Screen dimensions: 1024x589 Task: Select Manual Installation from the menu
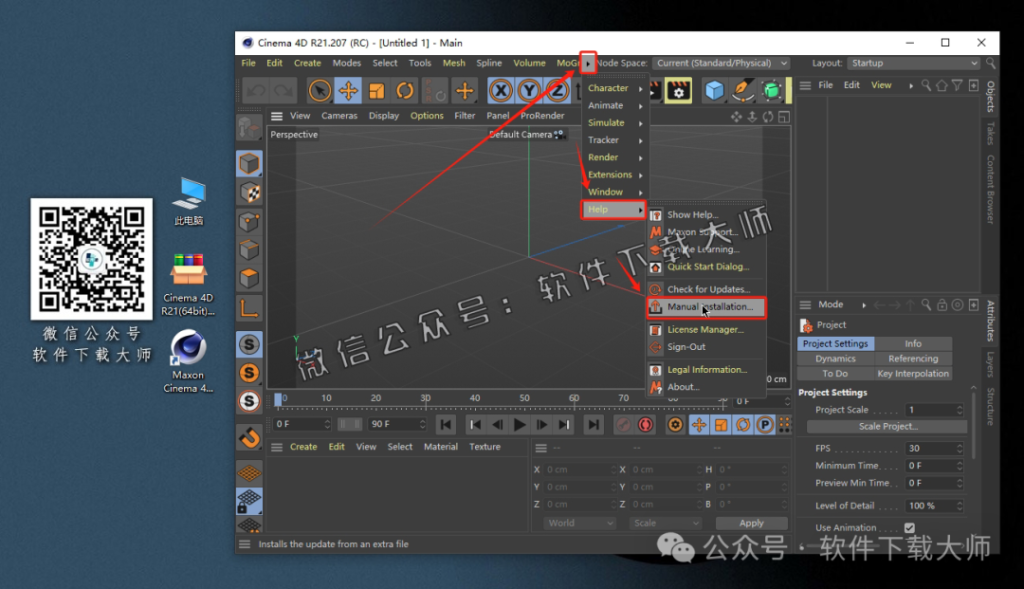click(708, 307)
